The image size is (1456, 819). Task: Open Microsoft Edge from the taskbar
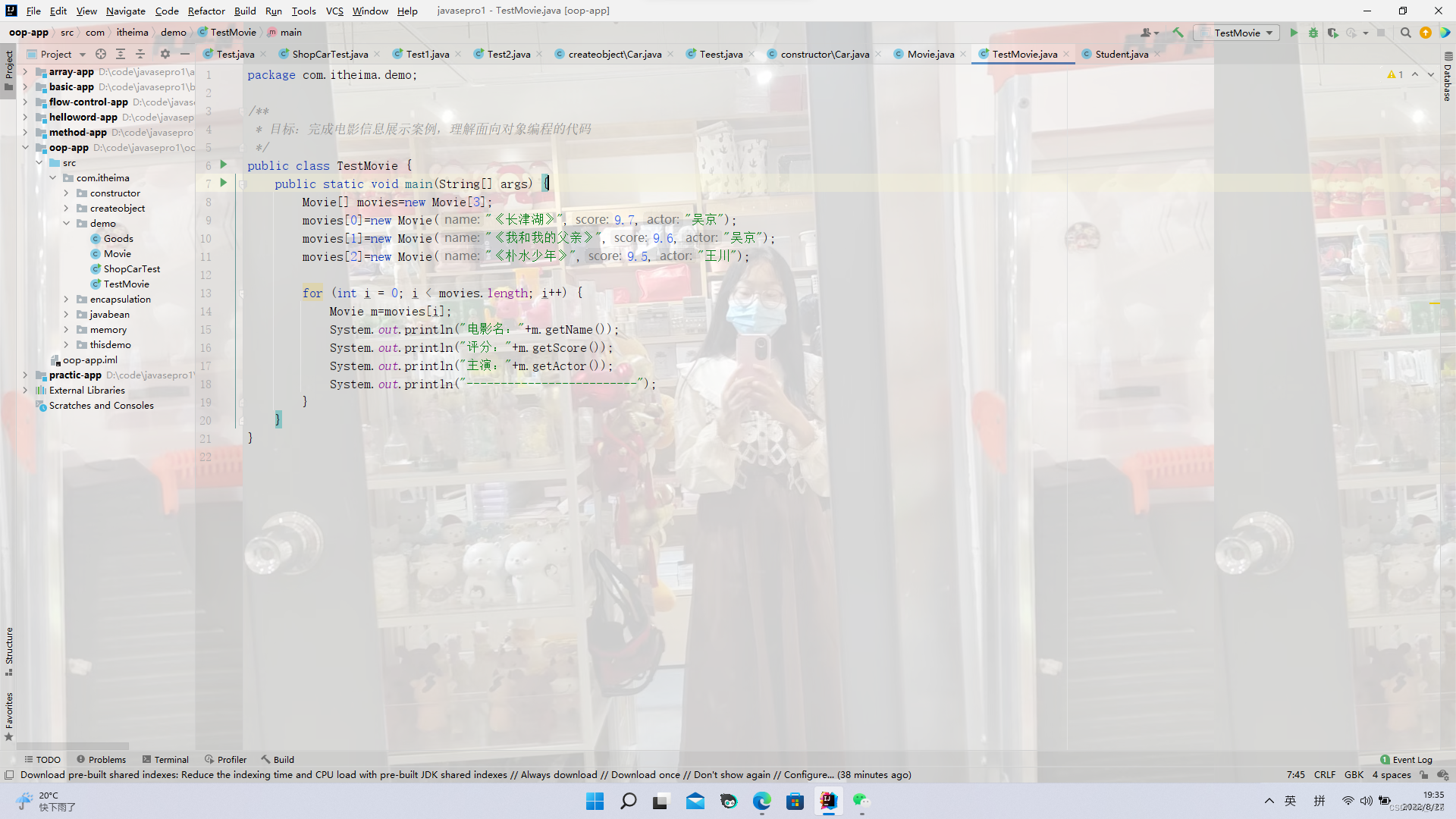761,801
